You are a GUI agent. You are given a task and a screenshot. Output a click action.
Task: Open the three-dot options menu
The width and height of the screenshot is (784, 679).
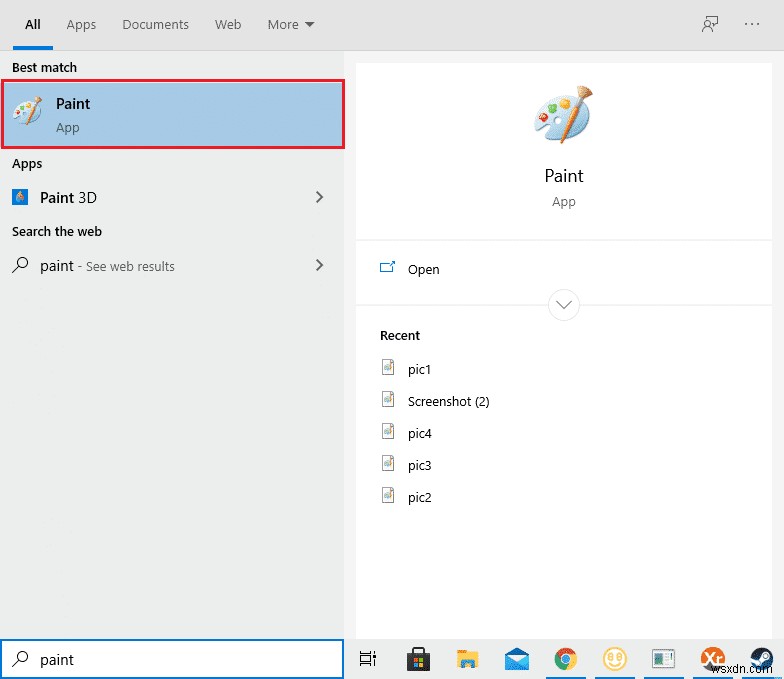752,24
